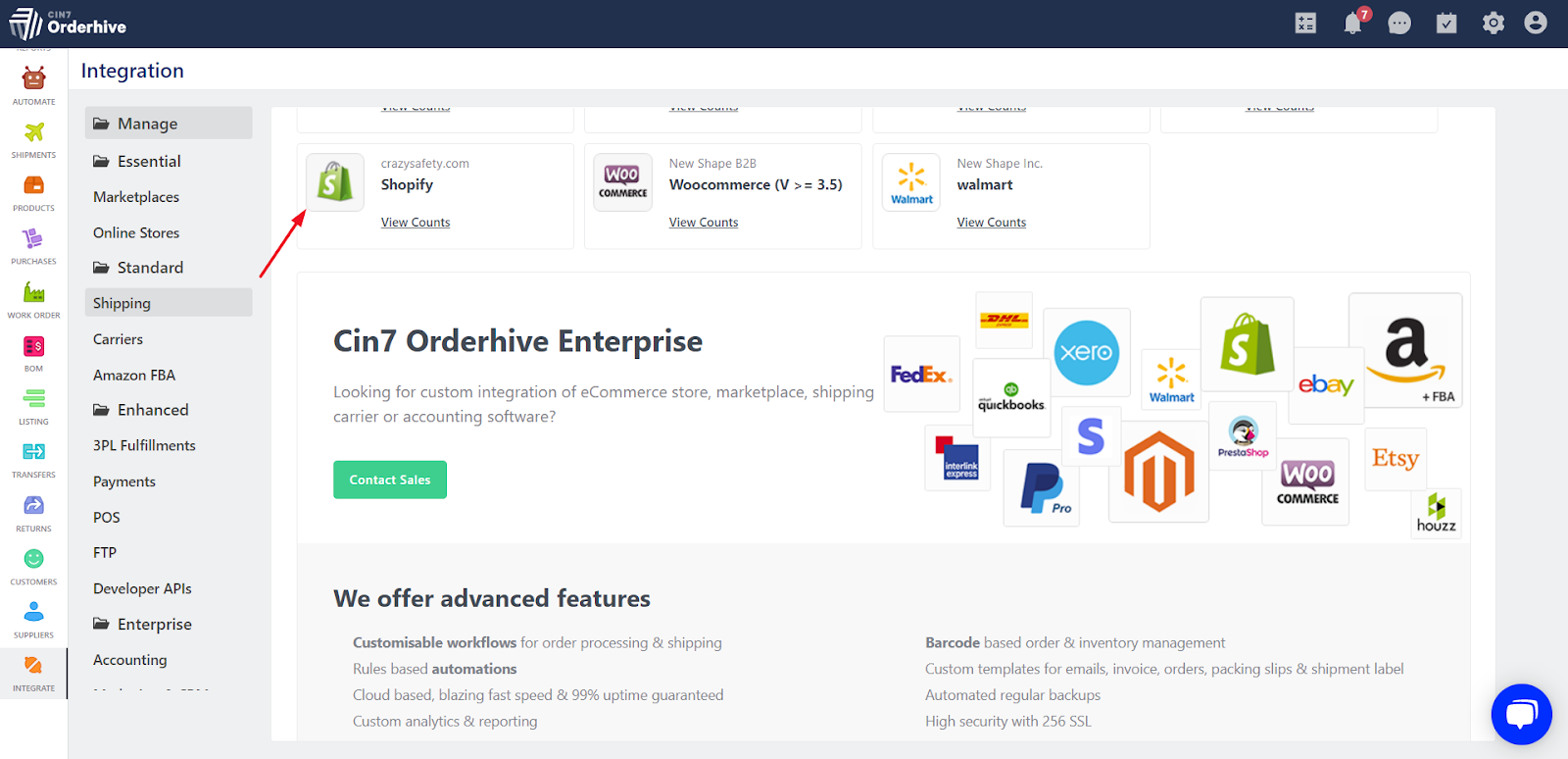1568x759 pixels.
Task: Click the Shopify store logo for crazysafety.com
Action: [335, 182]
